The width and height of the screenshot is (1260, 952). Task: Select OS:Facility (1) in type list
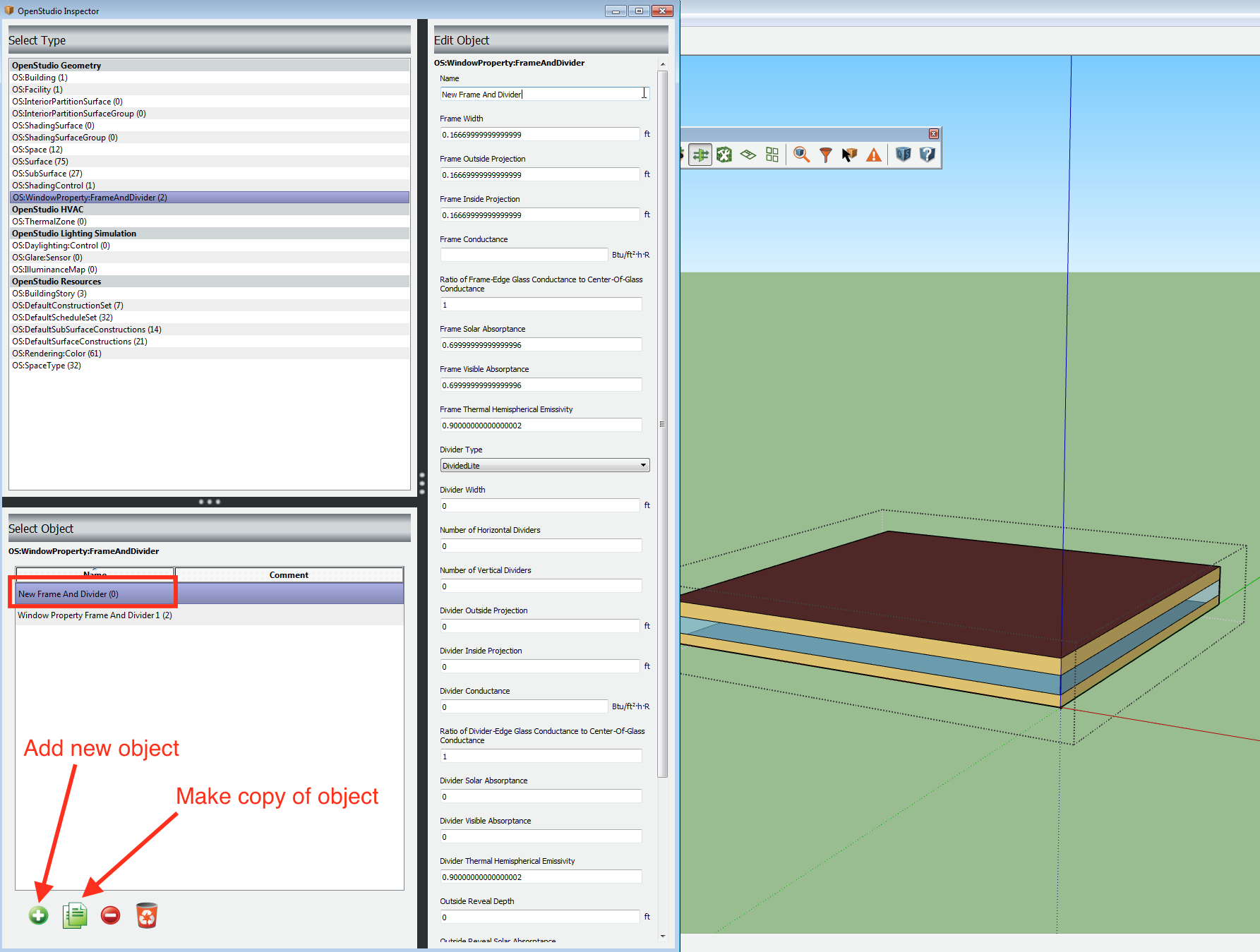[209, 90]
